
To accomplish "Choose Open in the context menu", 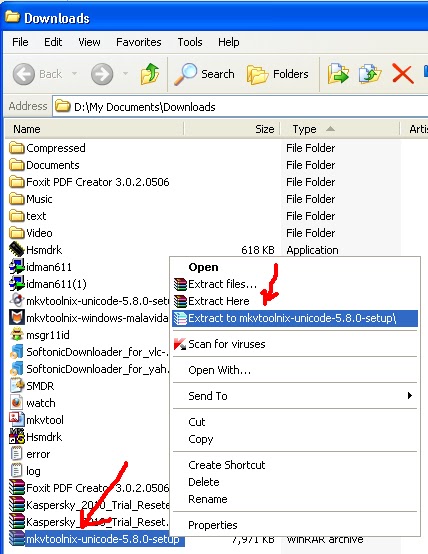I will (295, 267).
